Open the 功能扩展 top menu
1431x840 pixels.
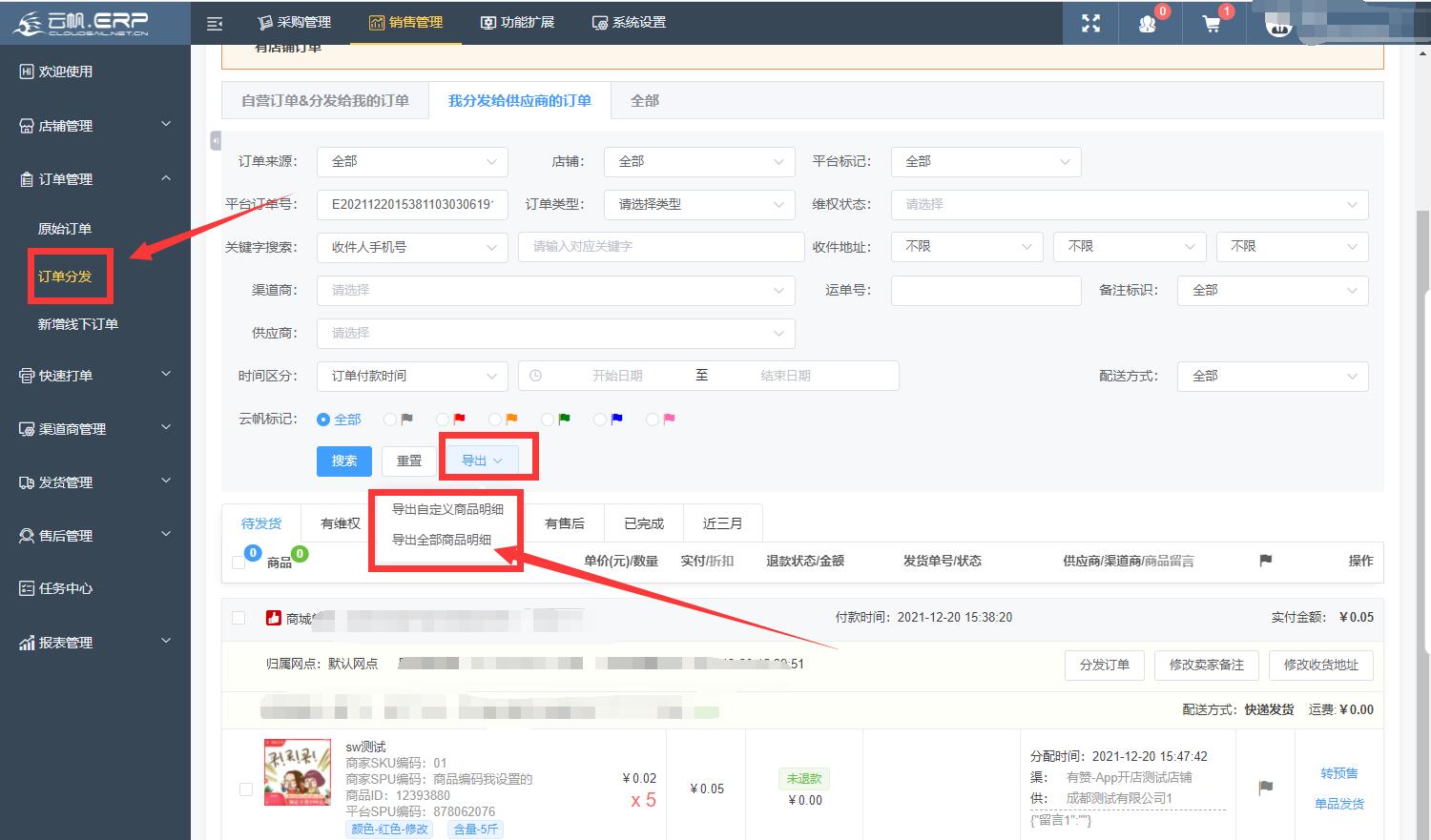[x=517, y=23]
